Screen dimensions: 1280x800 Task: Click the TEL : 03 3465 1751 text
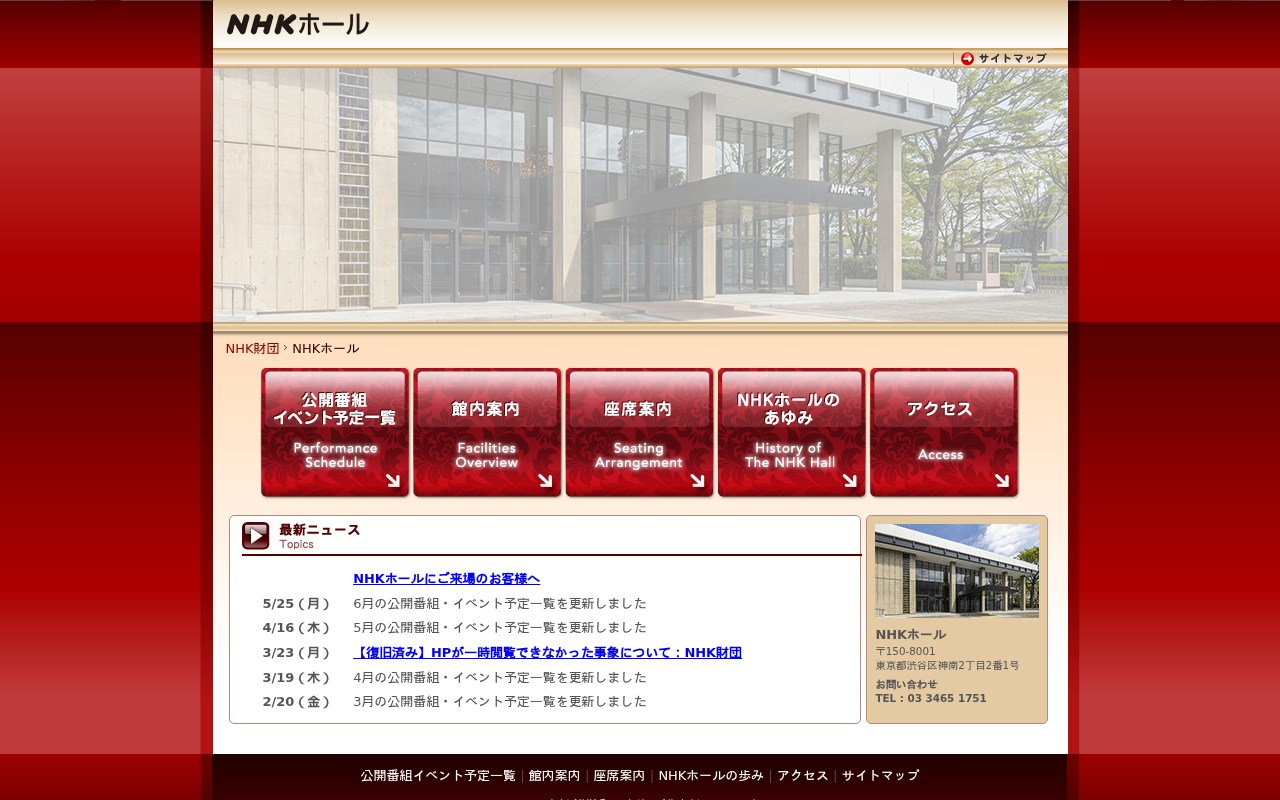931,699
